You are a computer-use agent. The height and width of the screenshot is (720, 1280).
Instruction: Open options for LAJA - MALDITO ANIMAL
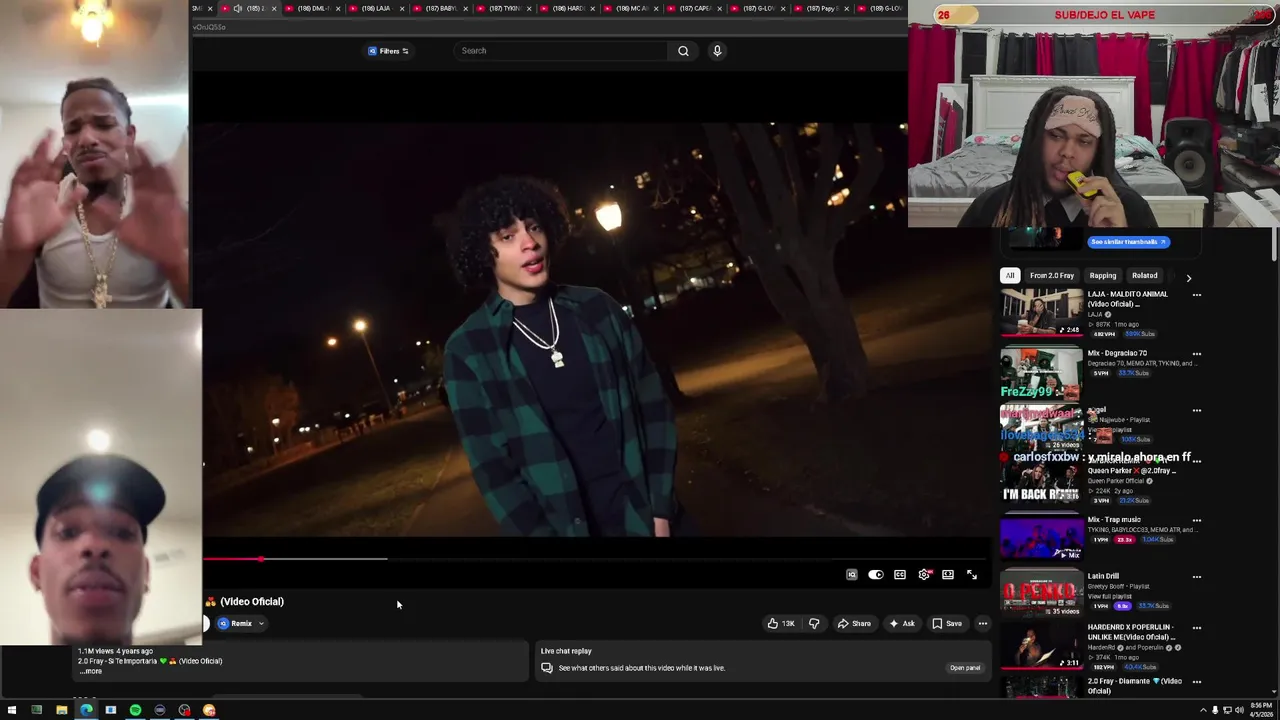(x=1196, y=295)
